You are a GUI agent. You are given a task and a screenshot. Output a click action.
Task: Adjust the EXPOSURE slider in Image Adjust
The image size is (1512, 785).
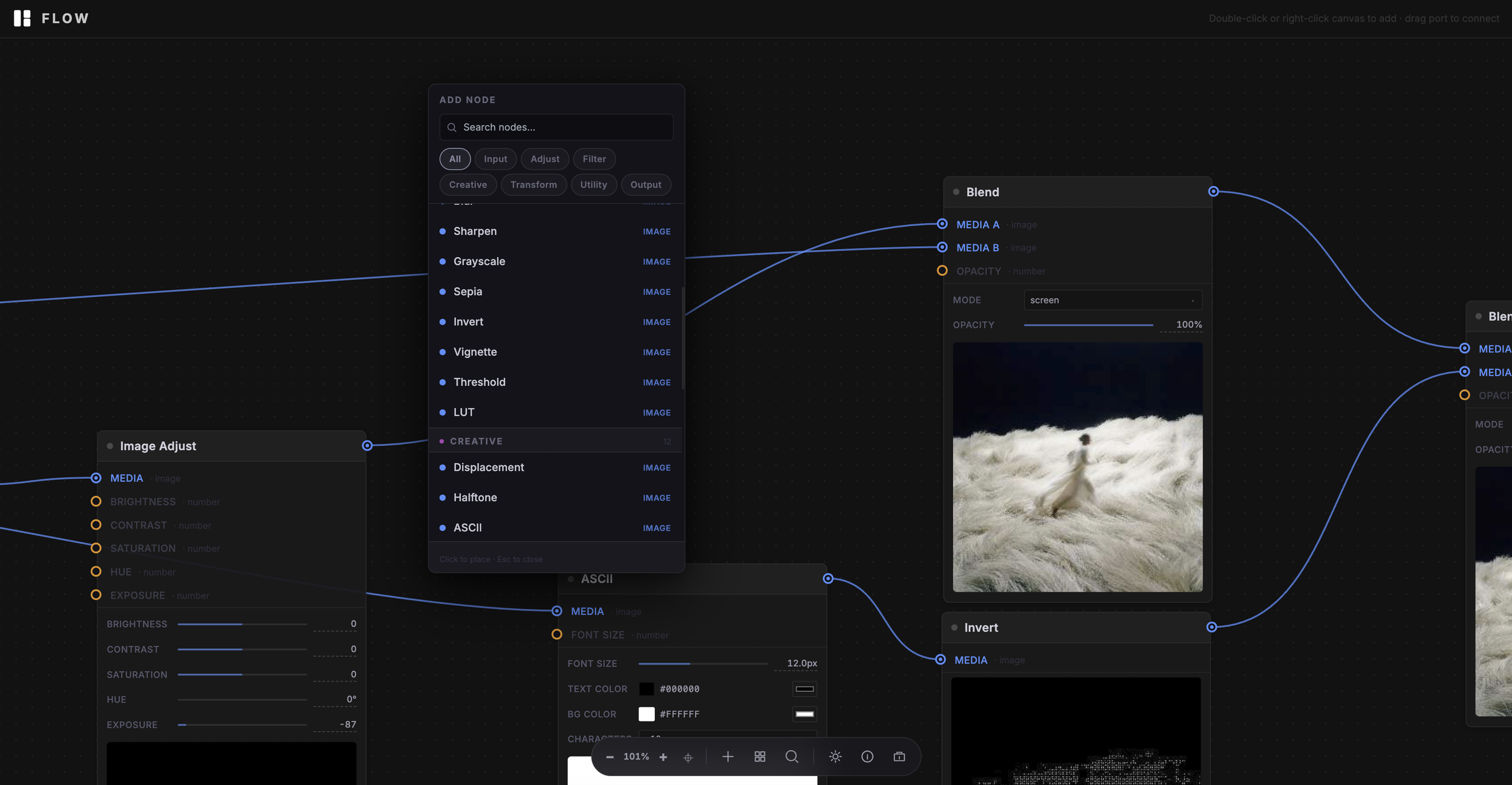point(243,725)
